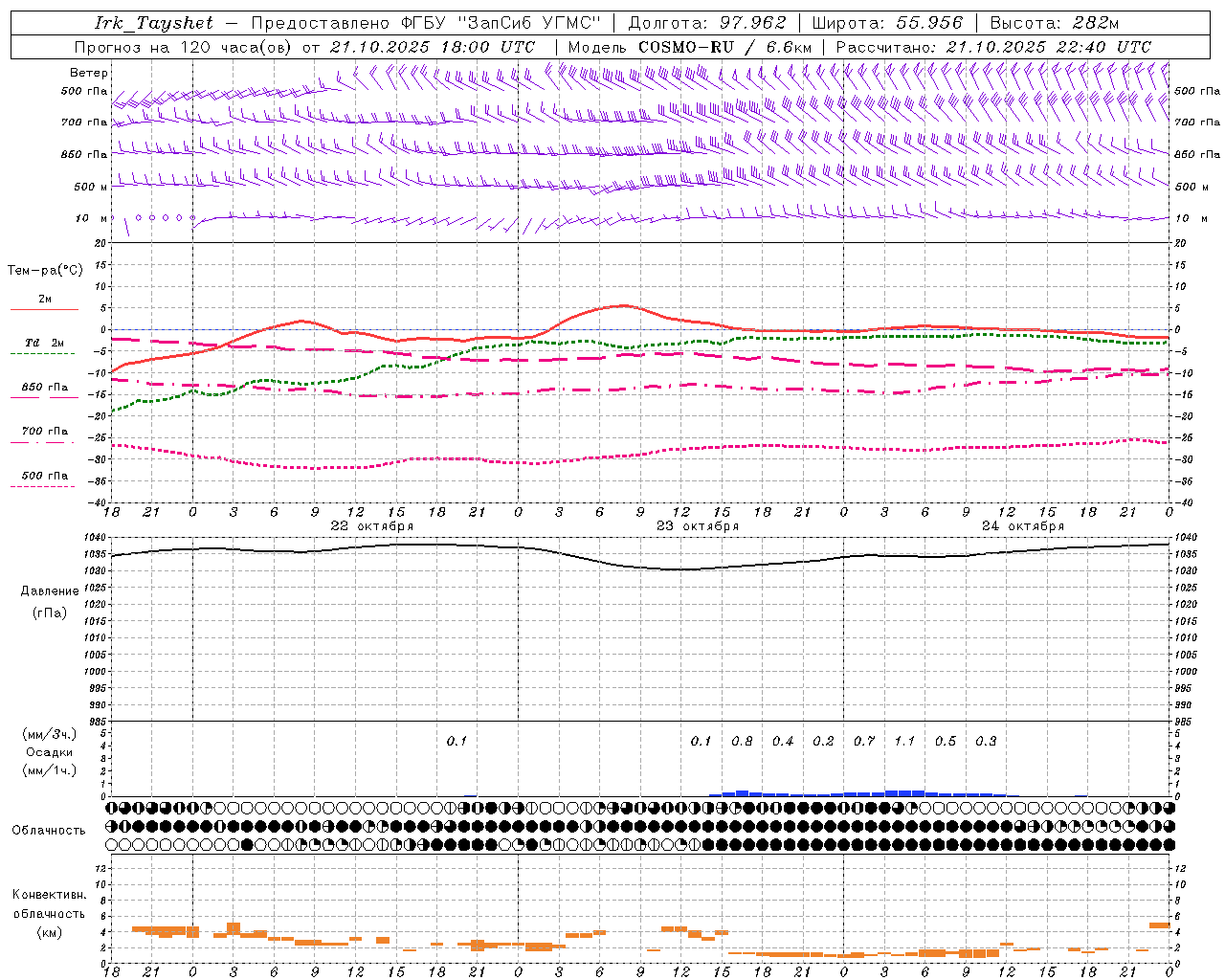This screenshot has width=1225, height=980.
Task: Click the (км) unit label under облачность
Action: point(50,932)
